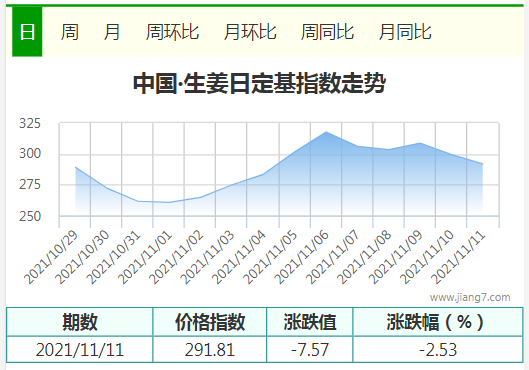Image resolution: width=529 pixels, height=370 pixels.
Task: Click the table cell 2021/11/11
Action: (80, 349)
